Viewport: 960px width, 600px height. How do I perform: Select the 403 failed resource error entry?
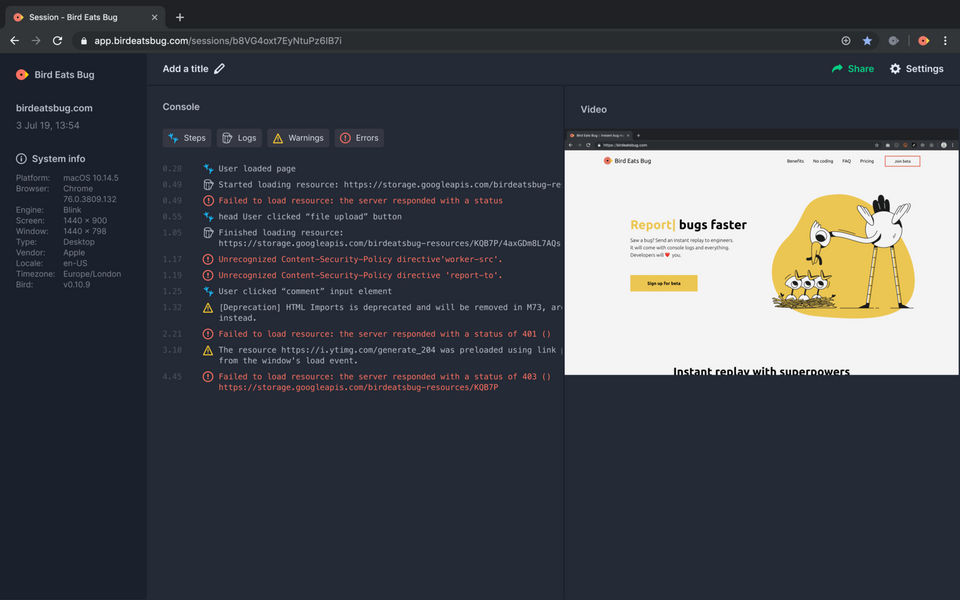385,377
